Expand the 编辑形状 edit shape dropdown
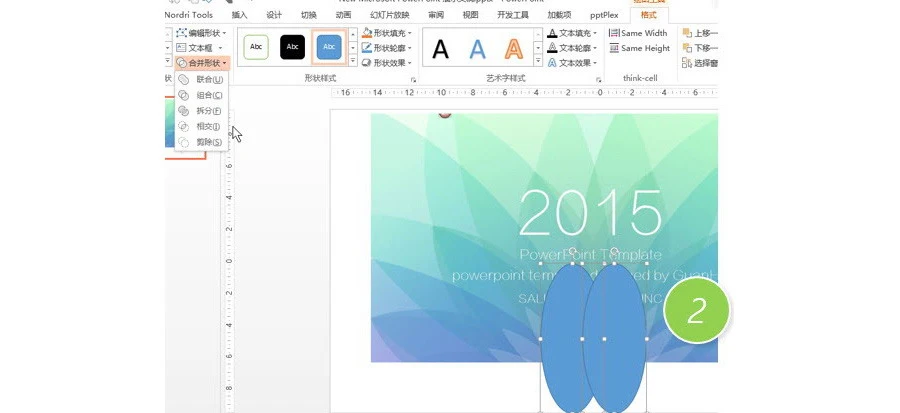The width and height of the screenshot is (900, 413). 203,33
